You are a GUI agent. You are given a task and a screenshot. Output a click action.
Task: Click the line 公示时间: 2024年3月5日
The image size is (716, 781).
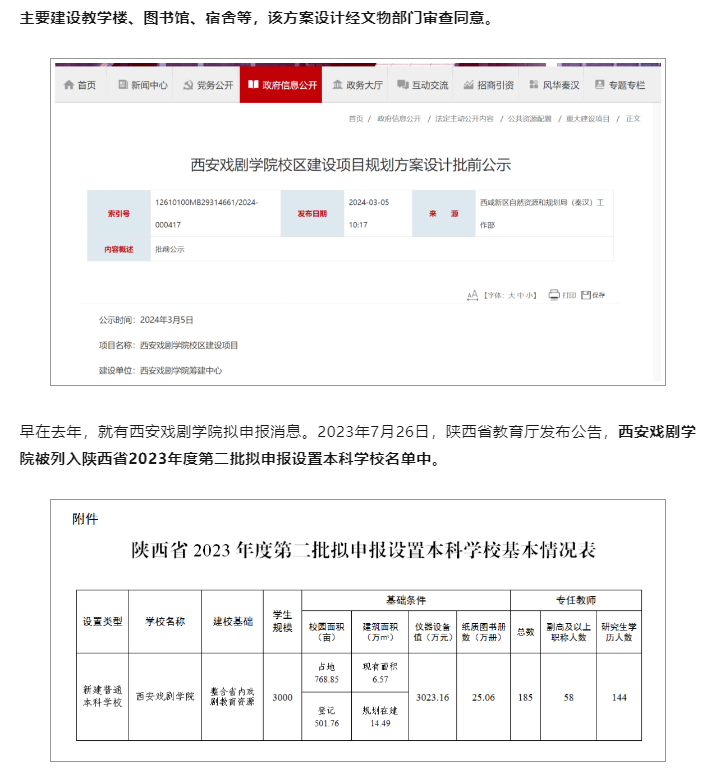[x=146, y=320]
